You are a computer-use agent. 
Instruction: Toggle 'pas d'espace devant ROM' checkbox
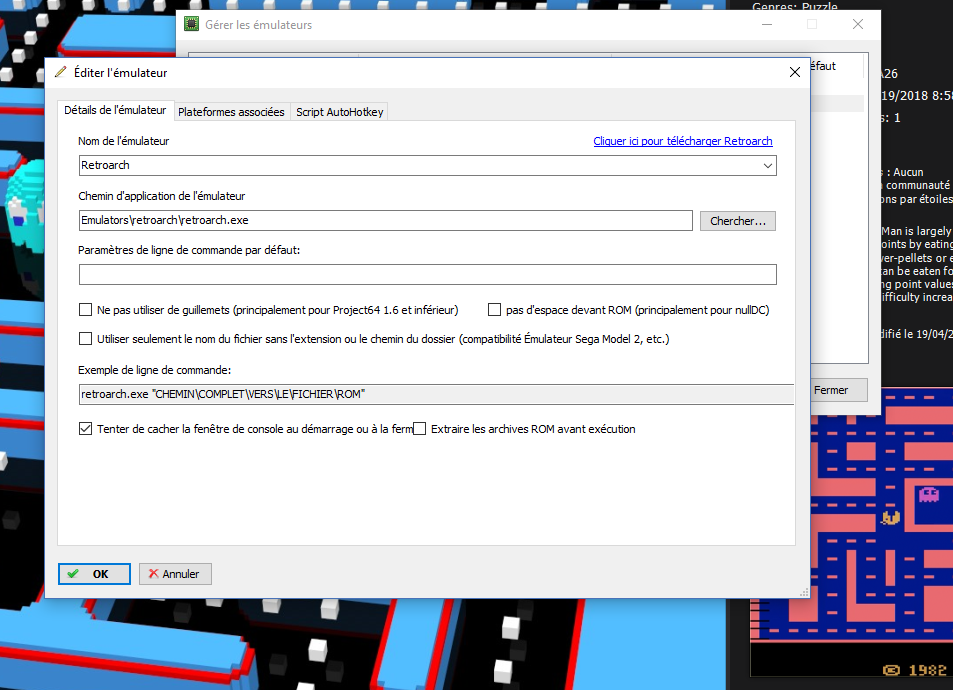click(495, 310)
